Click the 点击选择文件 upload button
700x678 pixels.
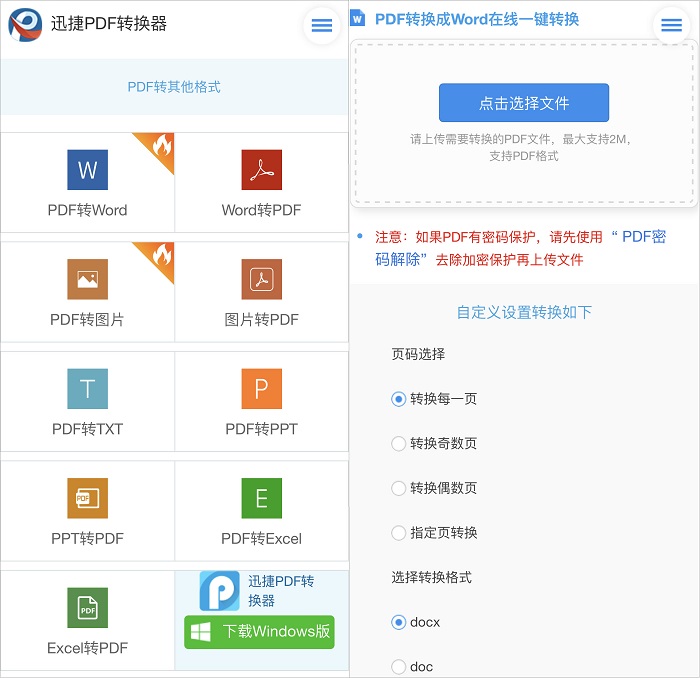(524, 103)
